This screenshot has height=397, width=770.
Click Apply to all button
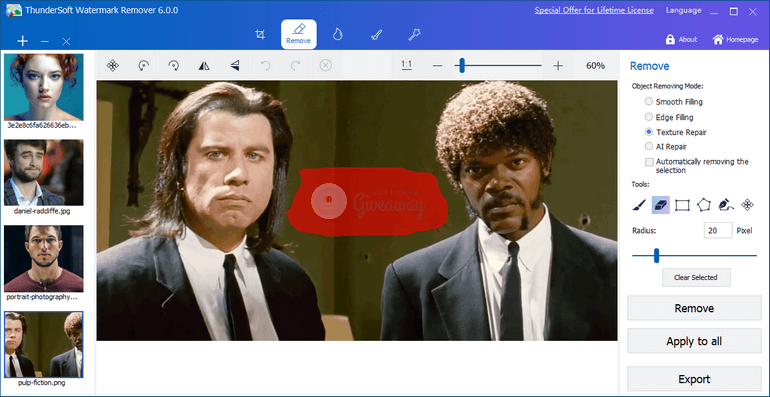point(694,341)
